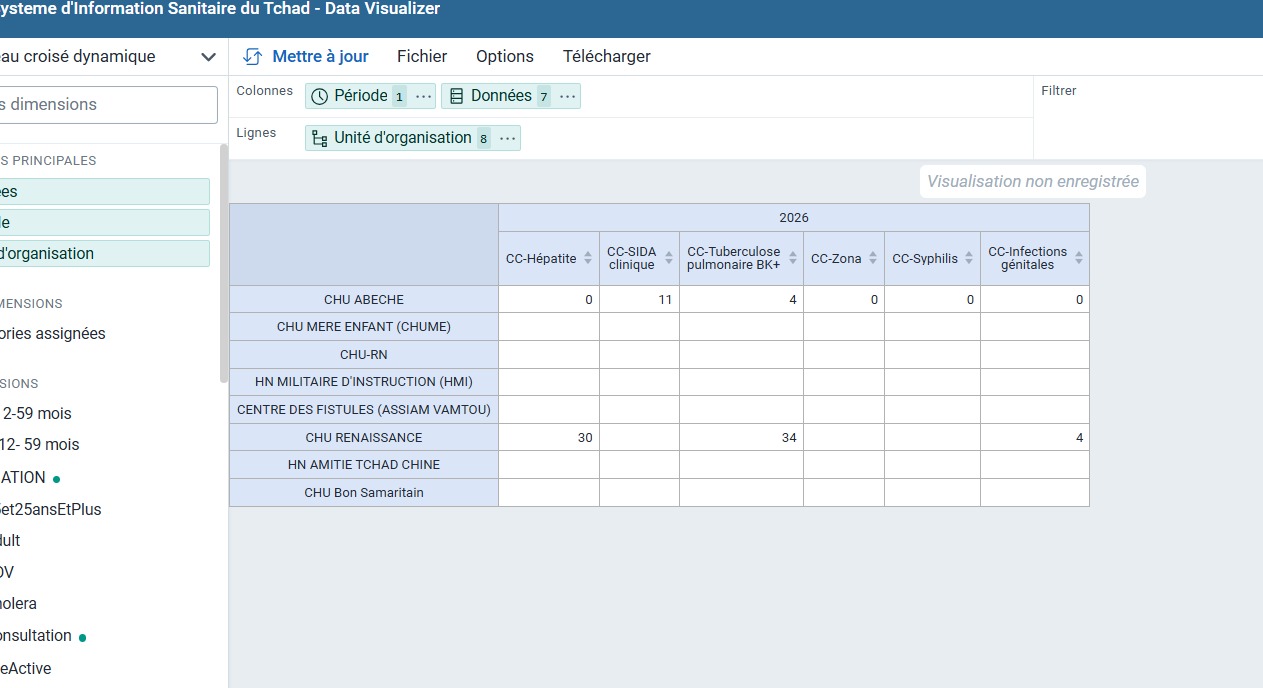The height and width of the screenshot is (688, 1263).
Task: Select the eActive dimension item
Action: coord(25,668)
